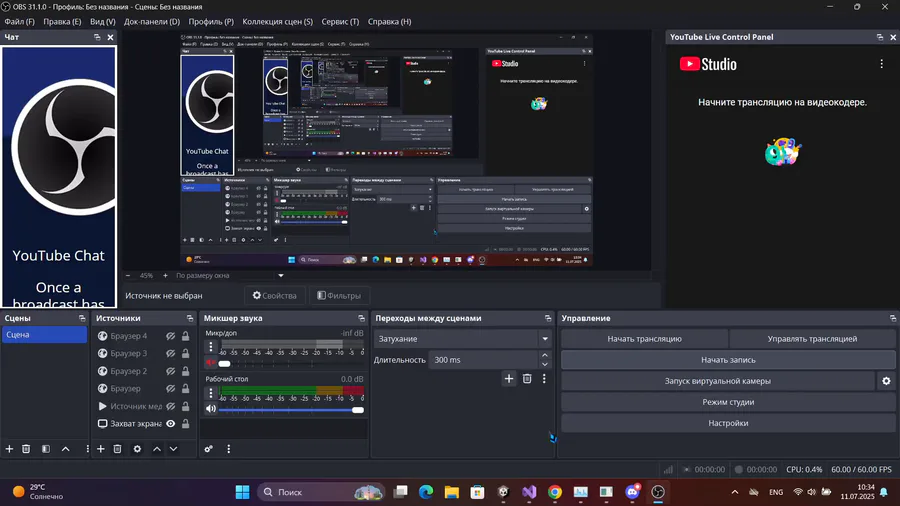
Task: Remove selected source with trash icon
Action: coord(117,449)
